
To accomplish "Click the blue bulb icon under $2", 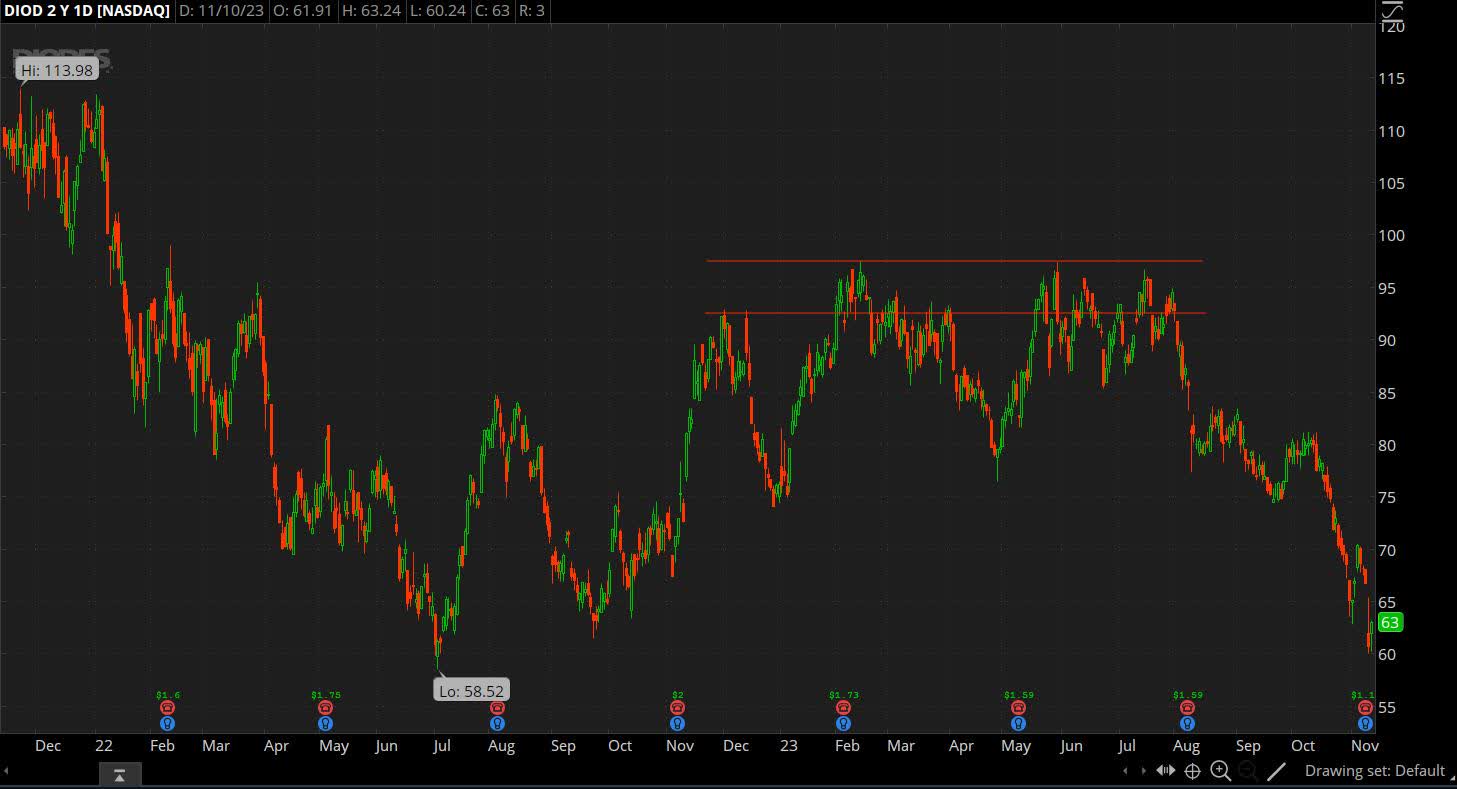I will tap(677, 723).
